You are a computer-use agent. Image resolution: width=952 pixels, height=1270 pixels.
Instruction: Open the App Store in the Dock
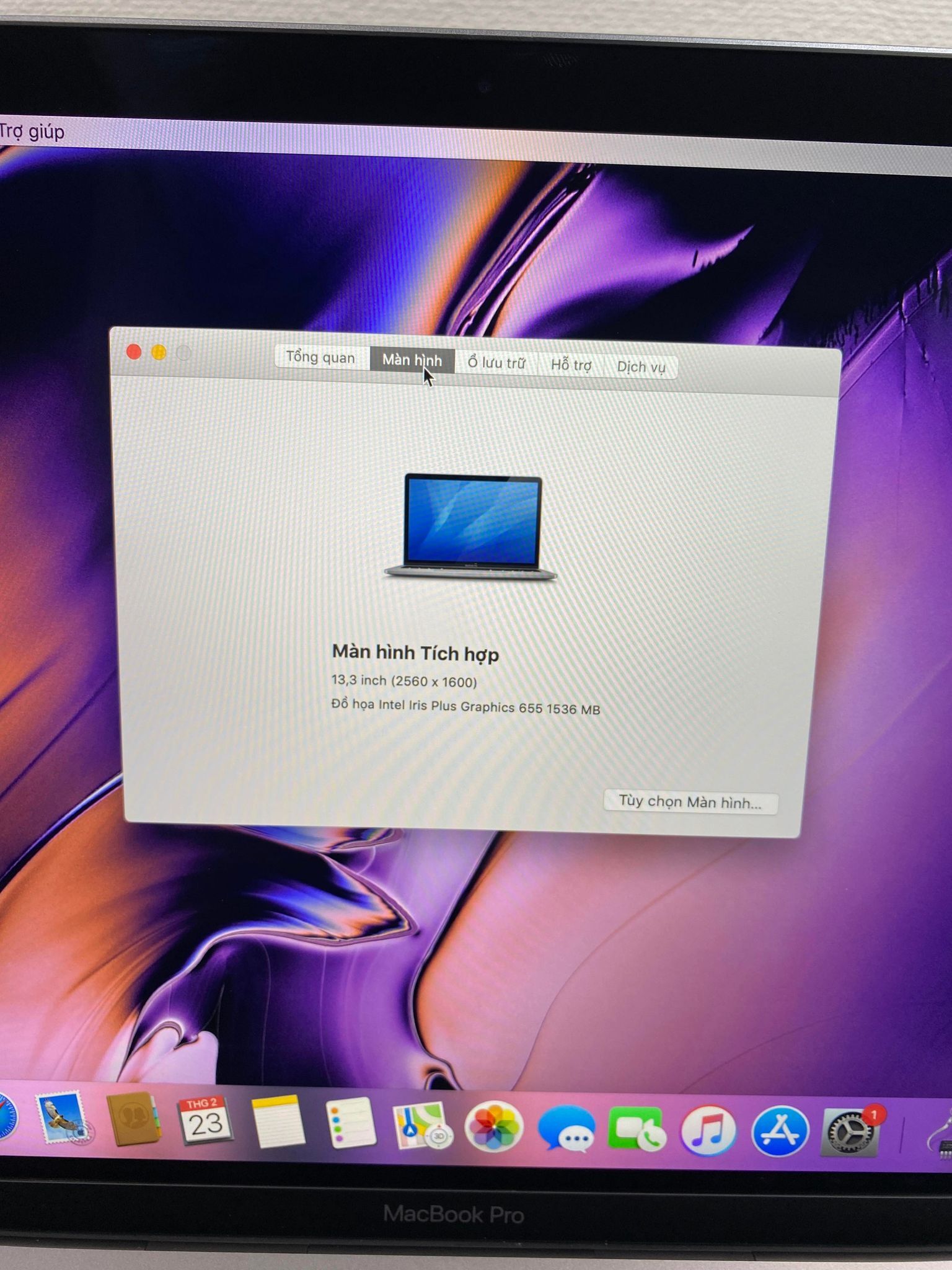(x=780, y=1132)
